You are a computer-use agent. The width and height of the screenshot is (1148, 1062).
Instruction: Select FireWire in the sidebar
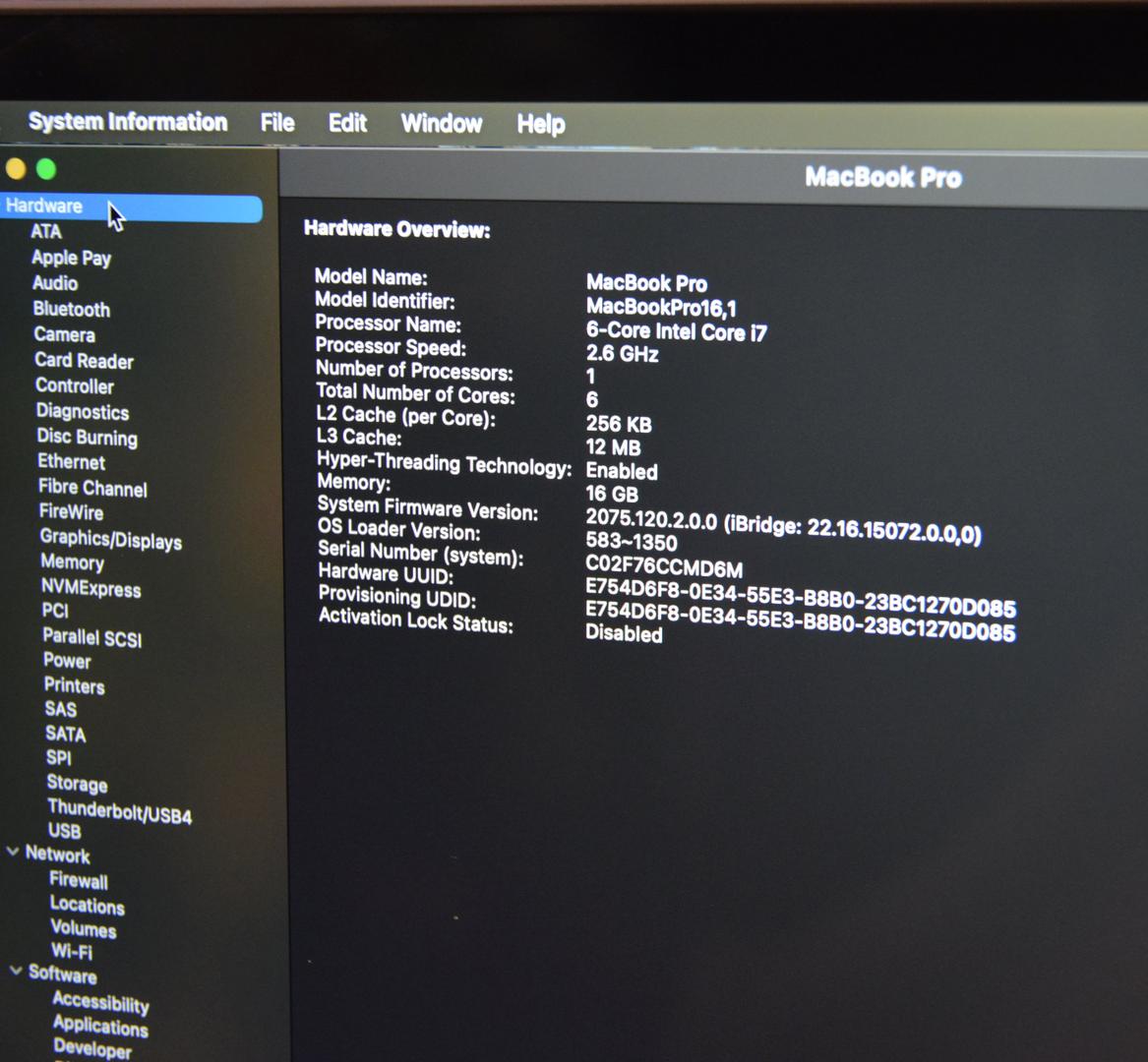[72, 511]
